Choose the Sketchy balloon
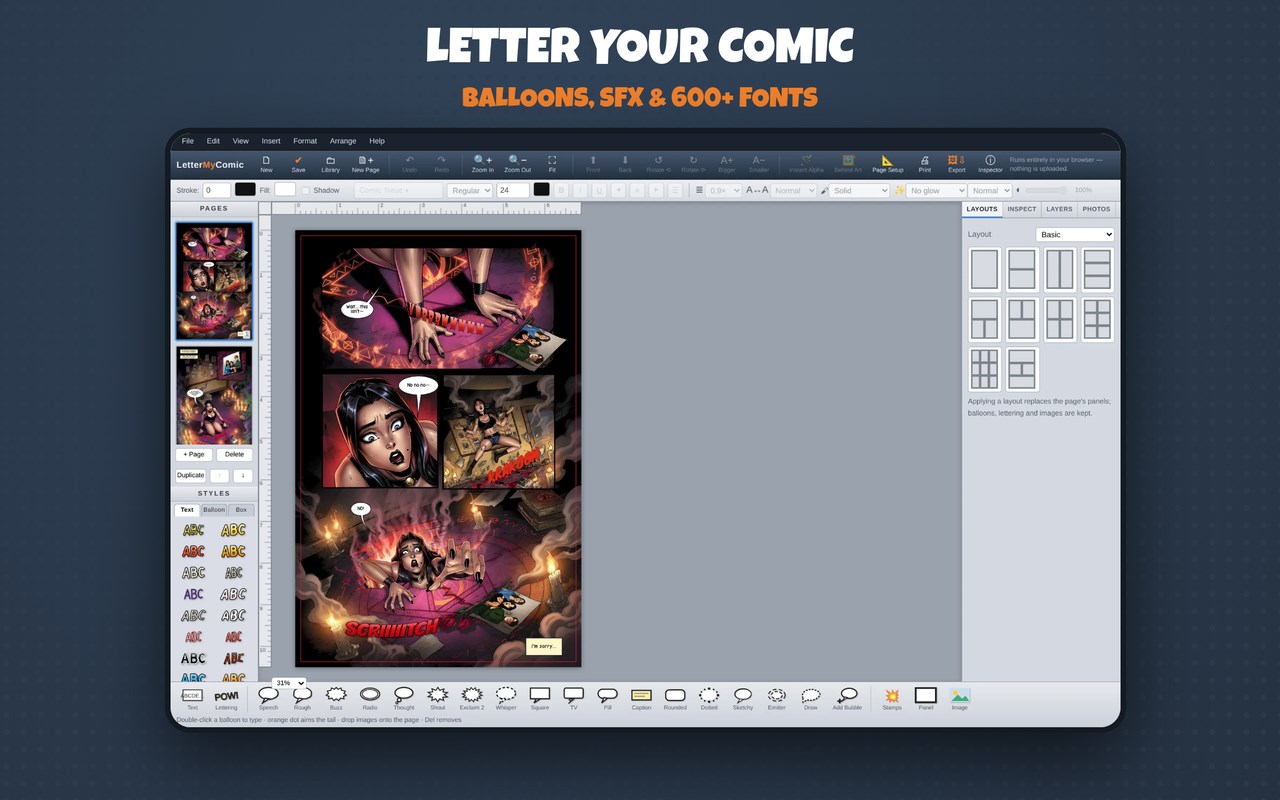This screenshot has height=800, width=1280. coord(743,699)
